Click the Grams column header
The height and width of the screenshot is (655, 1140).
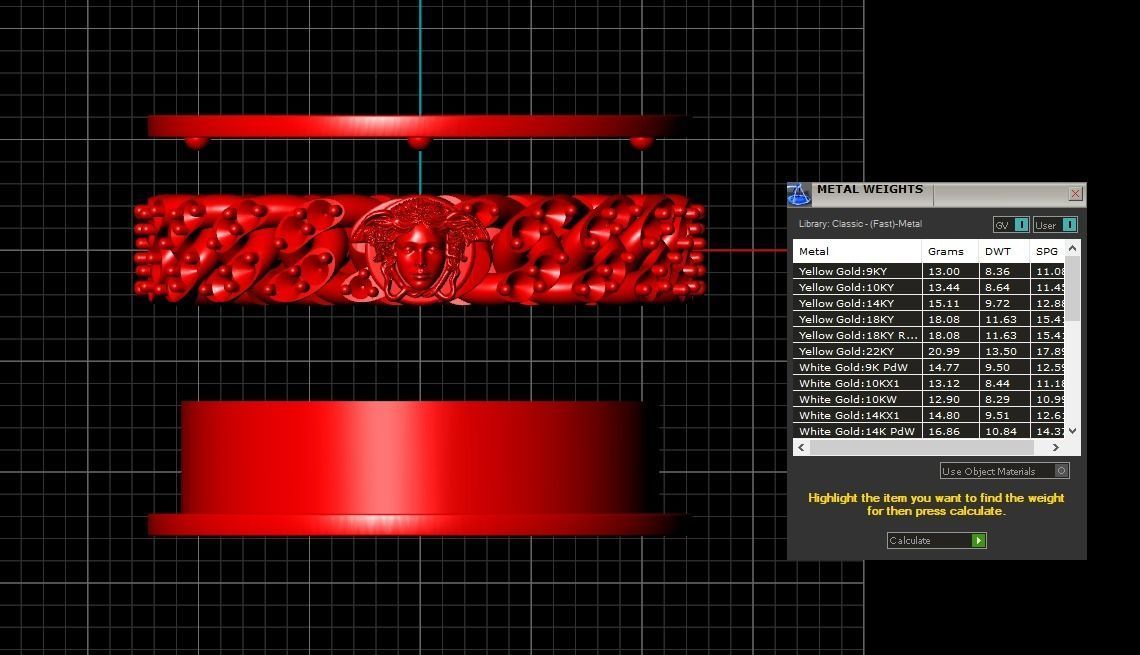(x=950, y=252)
